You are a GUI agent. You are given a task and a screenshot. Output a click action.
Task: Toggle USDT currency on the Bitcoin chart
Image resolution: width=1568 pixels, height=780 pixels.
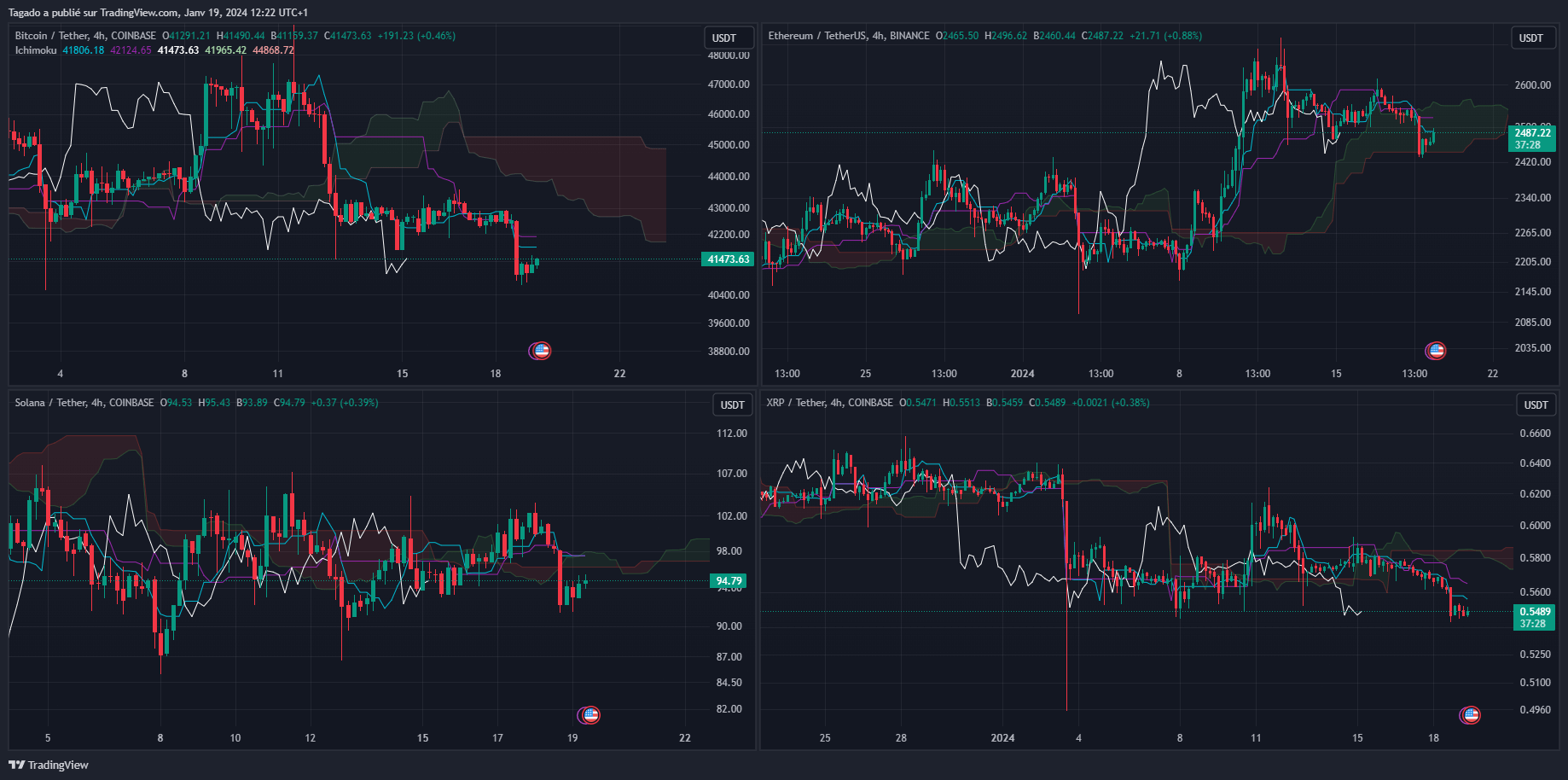pyautogui.click(x=724, y=38)
